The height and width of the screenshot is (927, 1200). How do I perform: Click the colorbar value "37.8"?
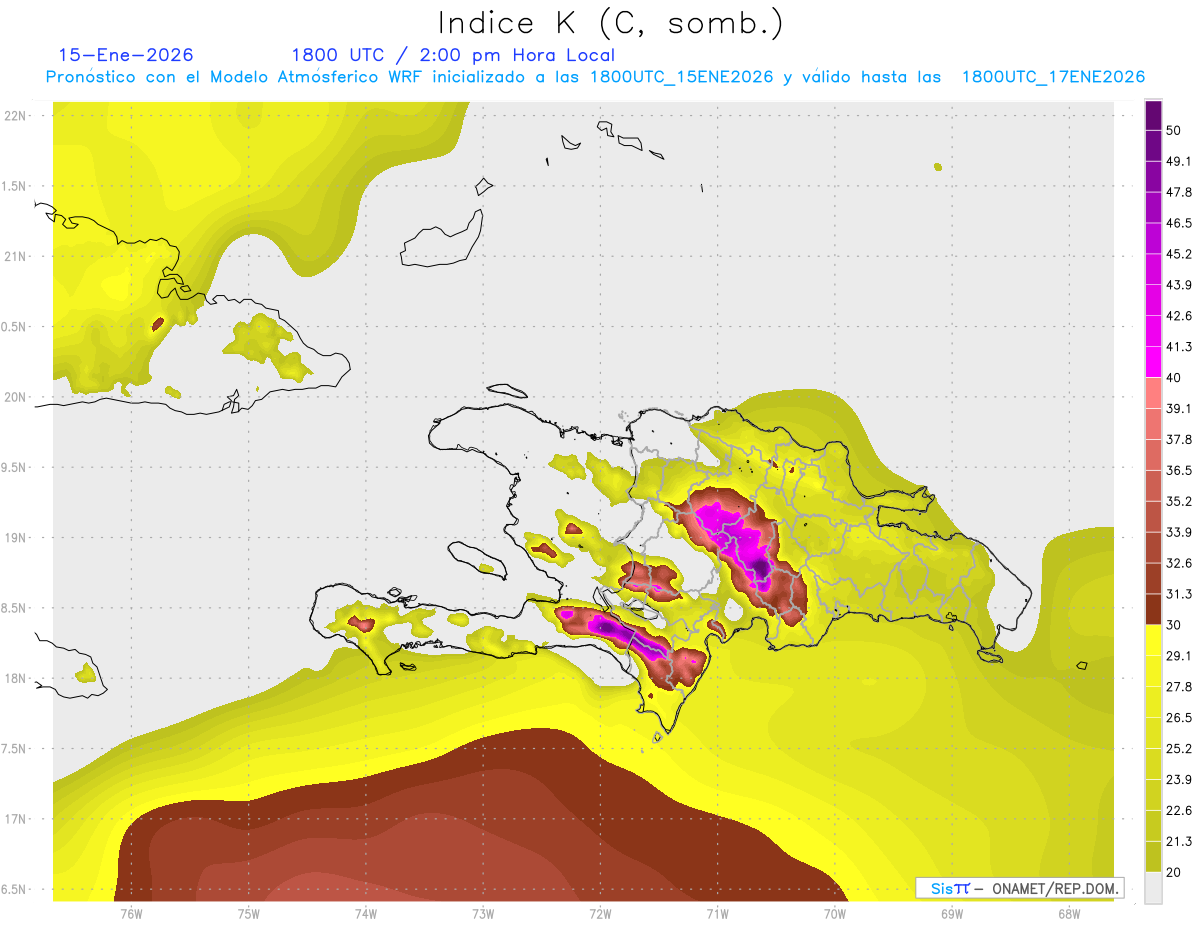coord(1178,440)
